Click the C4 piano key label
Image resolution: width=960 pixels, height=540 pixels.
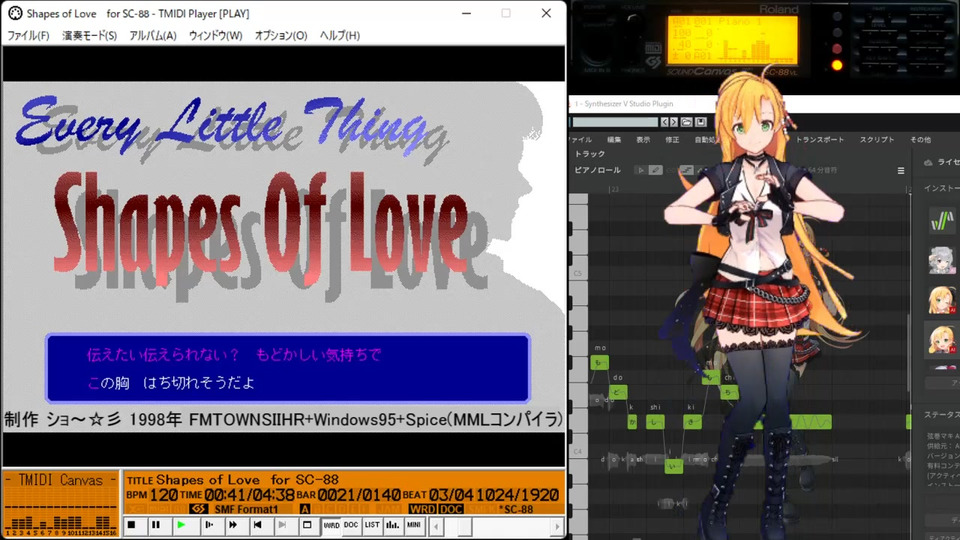tap(578, 451)
